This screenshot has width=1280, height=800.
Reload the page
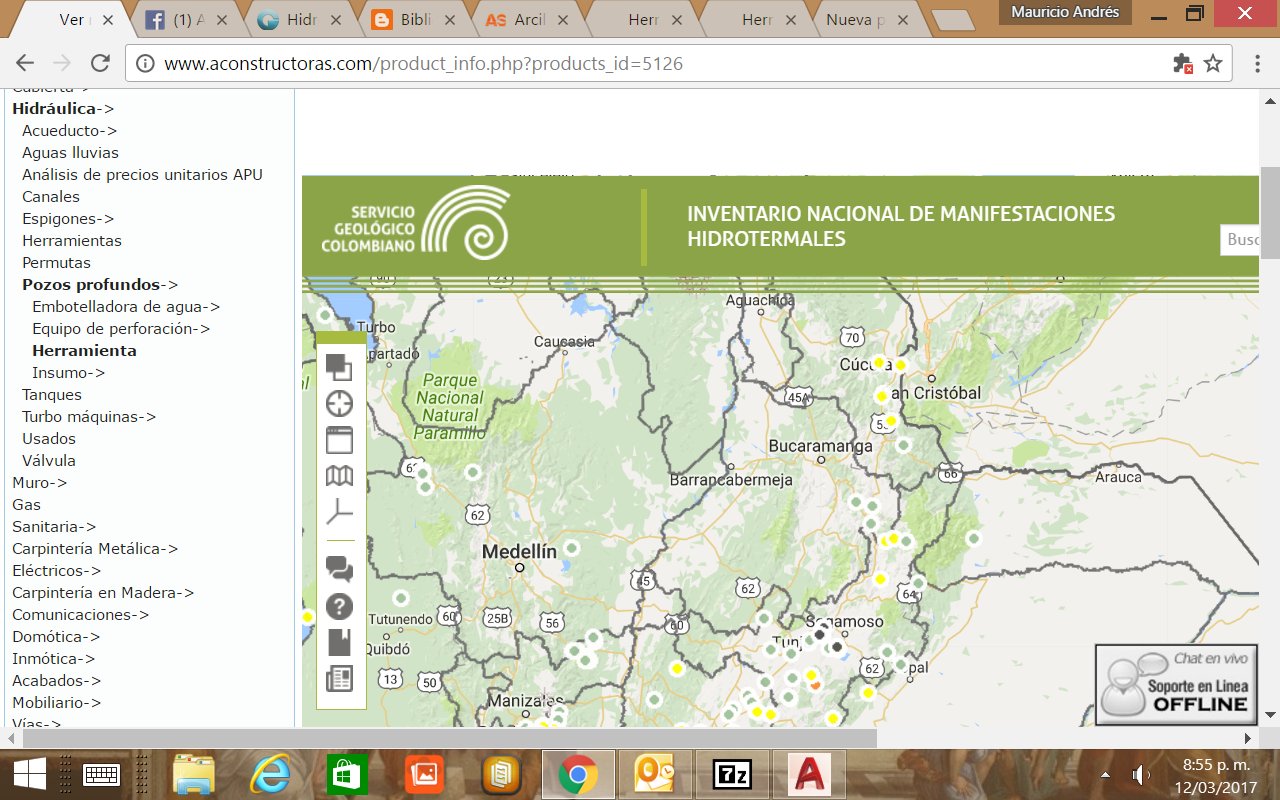[100, 63]
